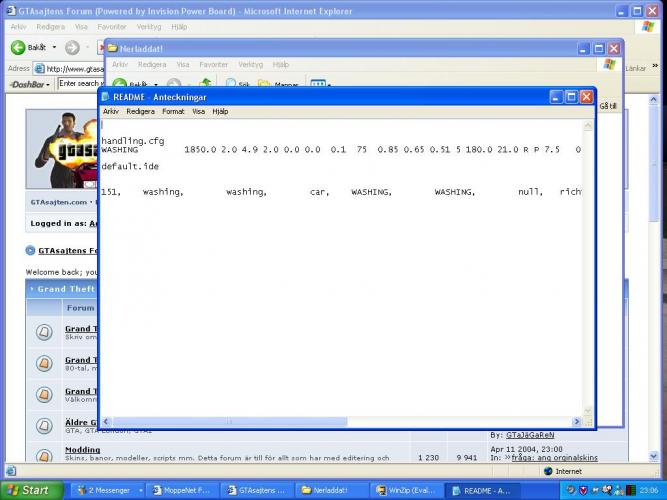Click the forum status icon beside Modding
This screenshot has height=500, width=667.
tap(44, 457)
